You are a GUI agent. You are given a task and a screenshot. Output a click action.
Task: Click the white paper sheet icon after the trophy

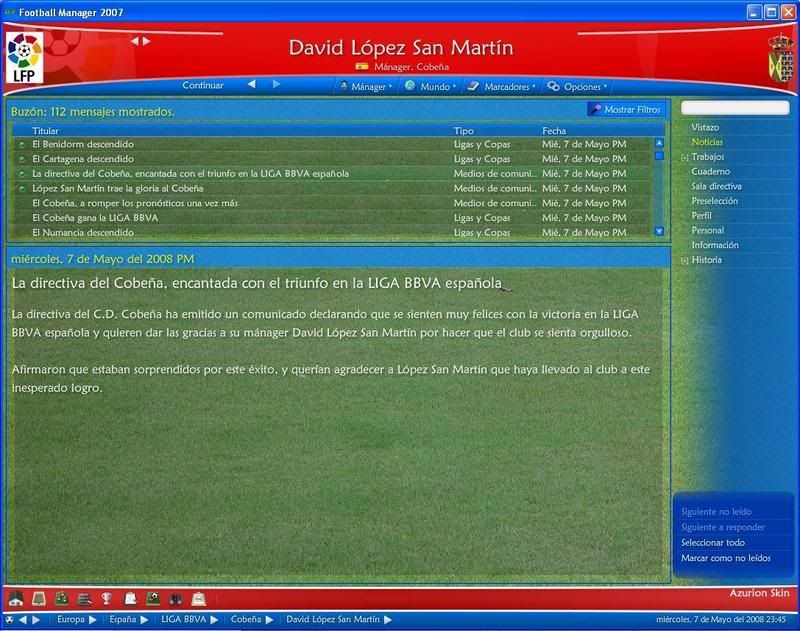[131, 598]
